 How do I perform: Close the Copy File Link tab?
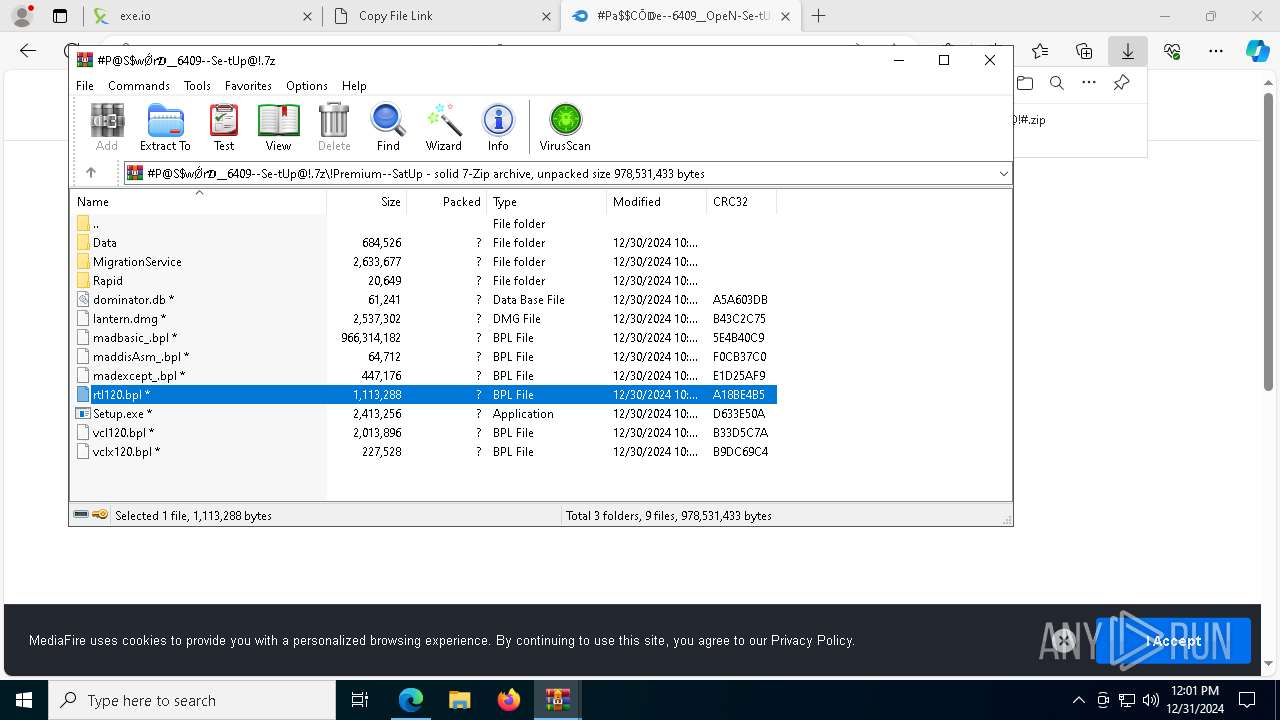[546, 16]
